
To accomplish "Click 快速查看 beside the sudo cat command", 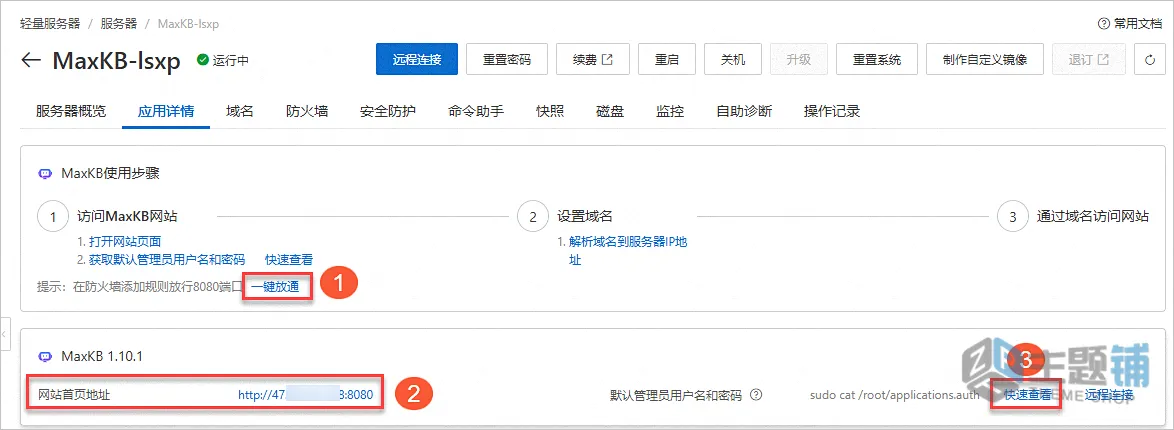I will pos(1027,395).
